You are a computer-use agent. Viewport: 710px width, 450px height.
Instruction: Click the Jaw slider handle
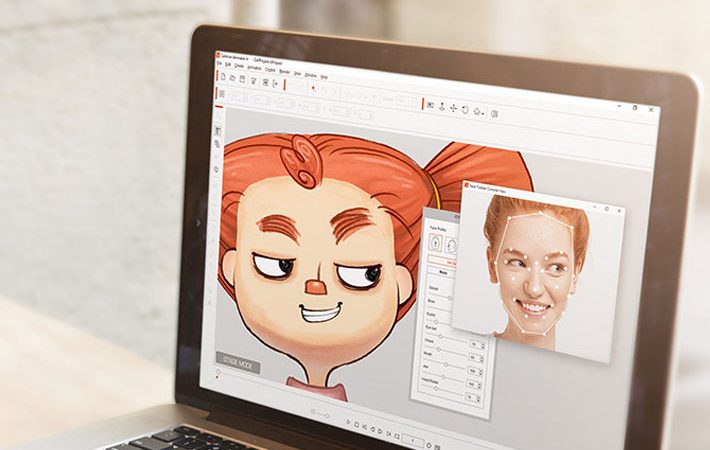[x=443, y=377]
